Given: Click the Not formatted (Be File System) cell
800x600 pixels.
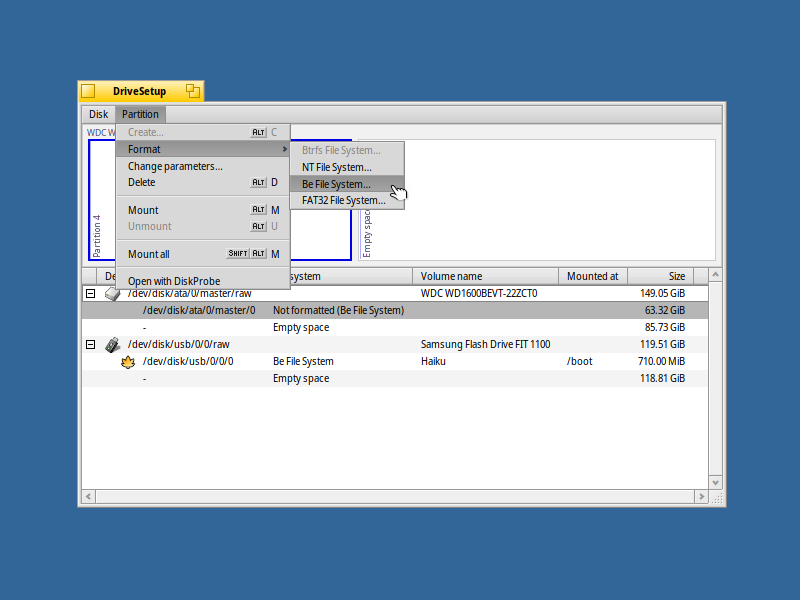Looking at the screenshot, I should click(338, 310).
